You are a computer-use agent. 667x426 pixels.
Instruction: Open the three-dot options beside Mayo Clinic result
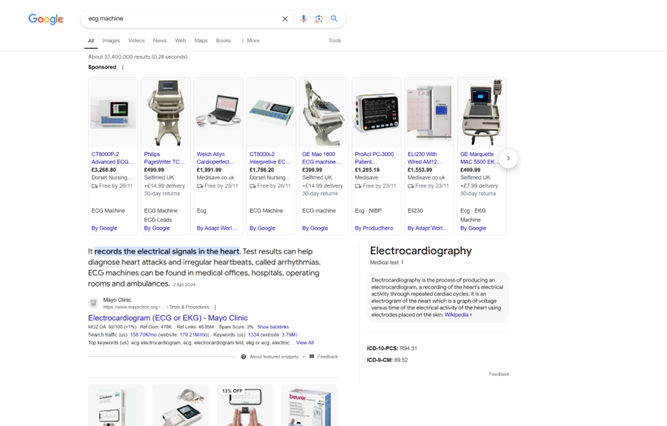[215, 307]
